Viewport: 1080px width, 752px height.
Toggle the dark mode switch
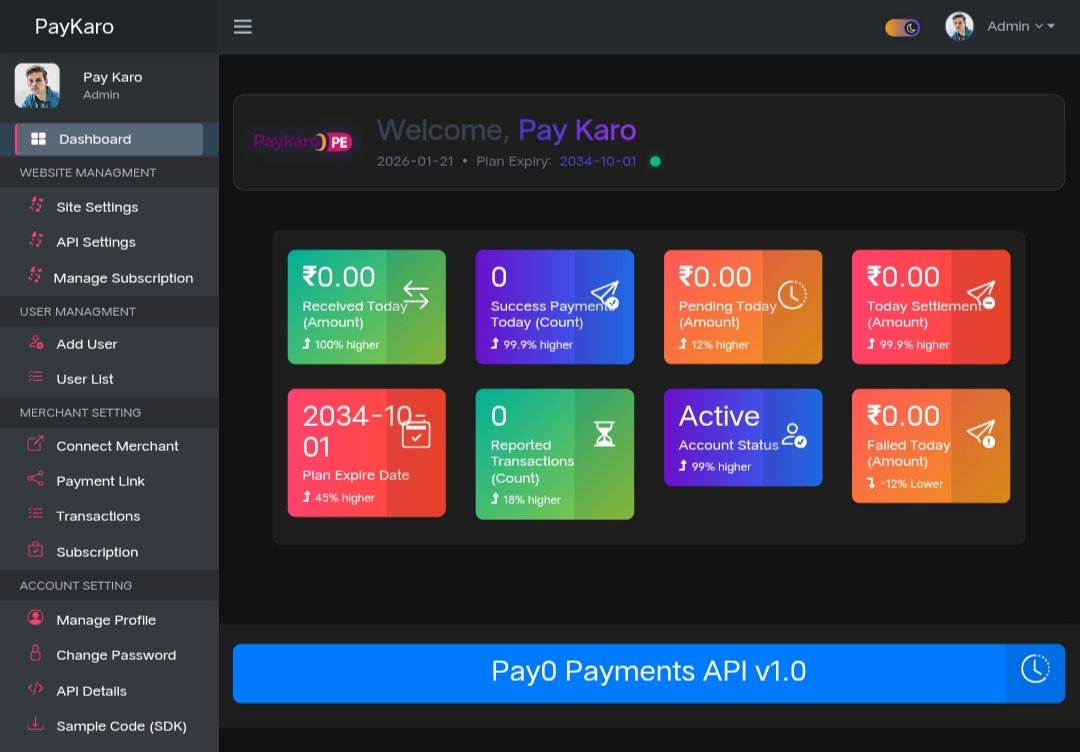[902, 27]
